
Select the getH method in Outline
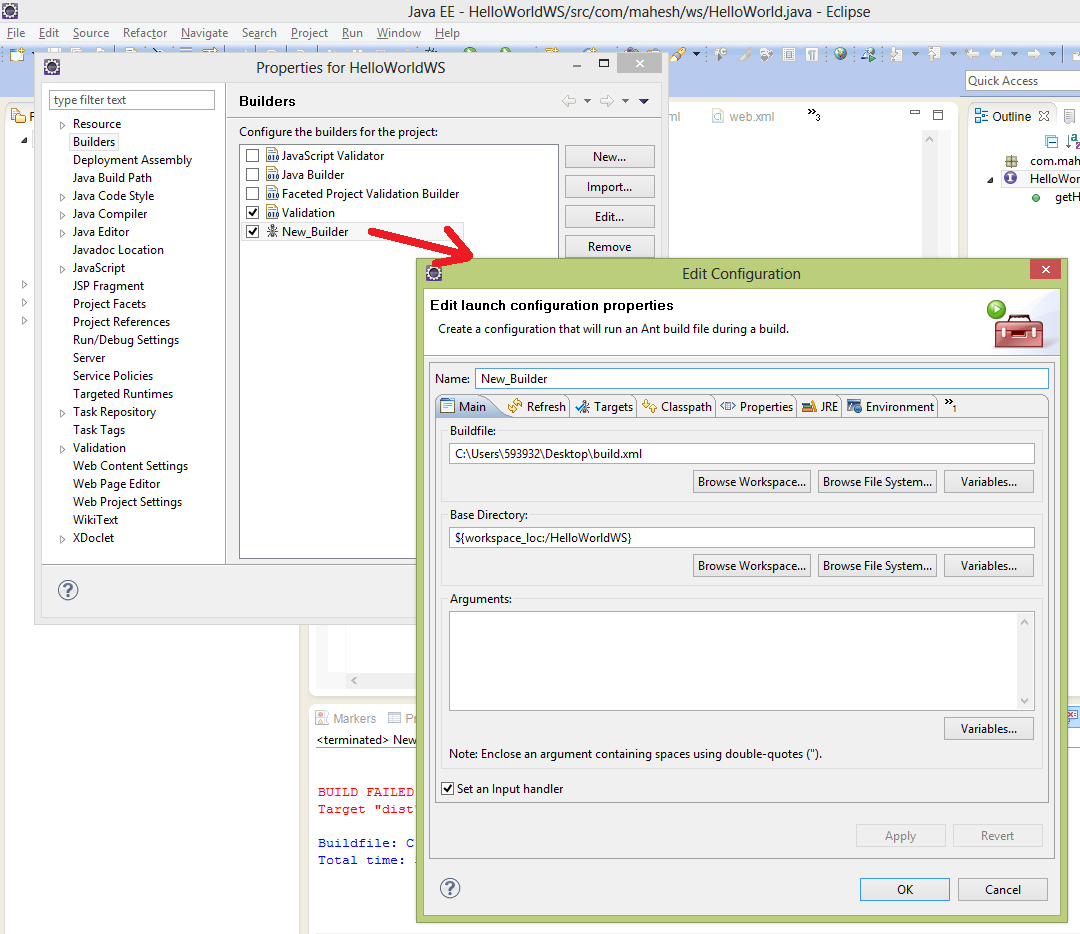point(1067,197)
